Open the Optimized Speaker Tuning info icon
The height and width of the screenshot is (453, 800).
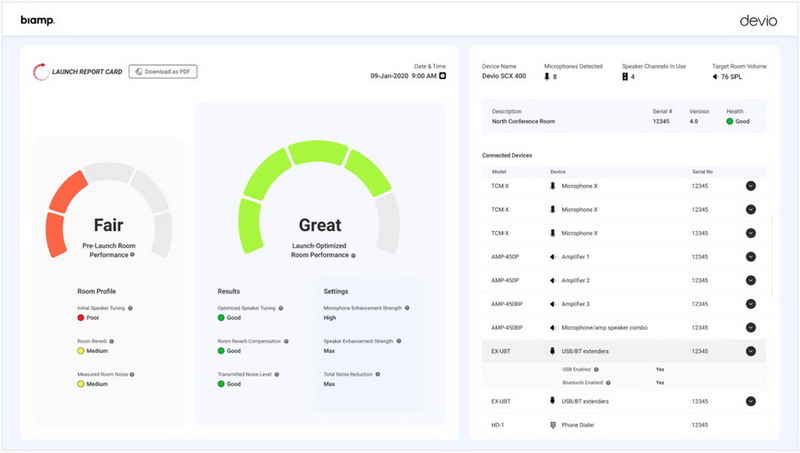(x=281, y=308)
